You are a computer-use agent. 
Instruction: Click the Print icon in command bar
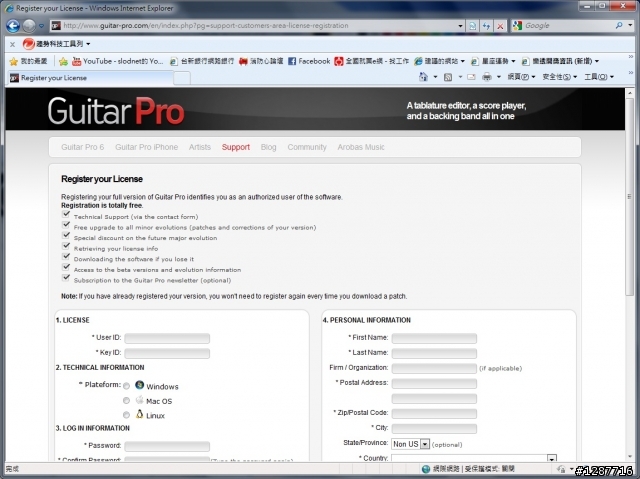pyautogui.click(x=487, y=77)
